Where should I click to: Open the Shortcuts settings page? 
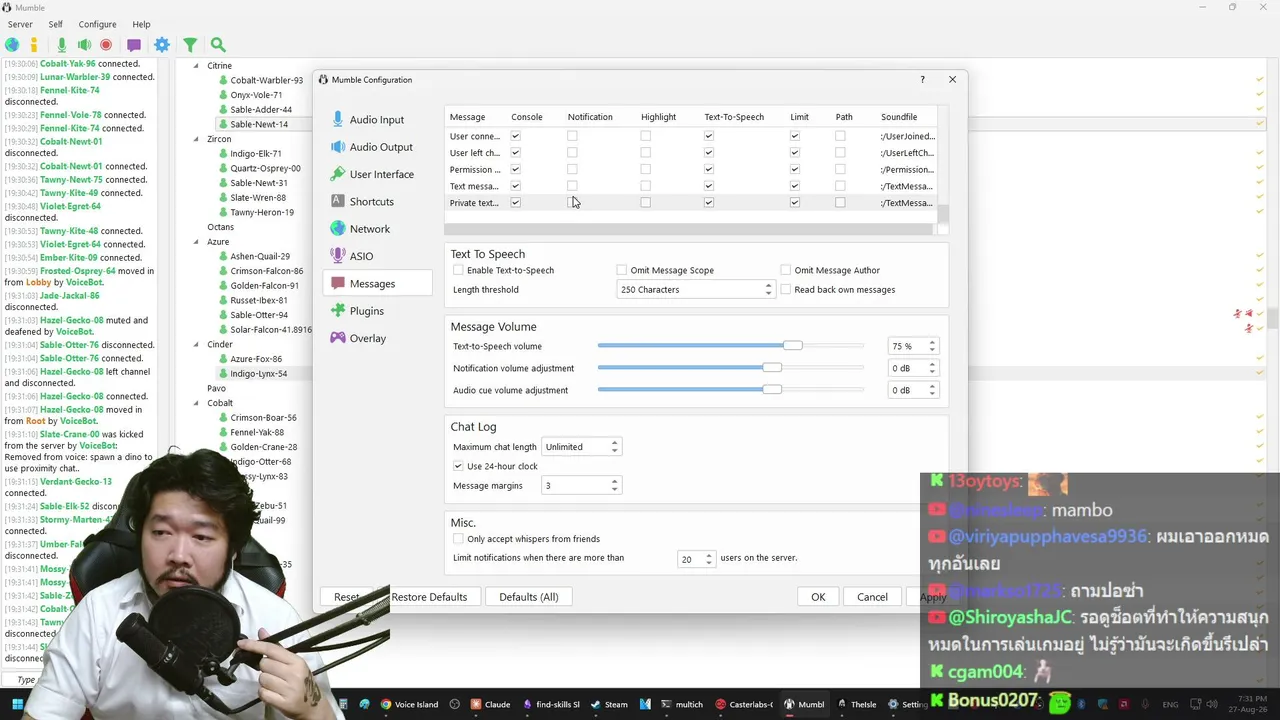tap(377, 201)
